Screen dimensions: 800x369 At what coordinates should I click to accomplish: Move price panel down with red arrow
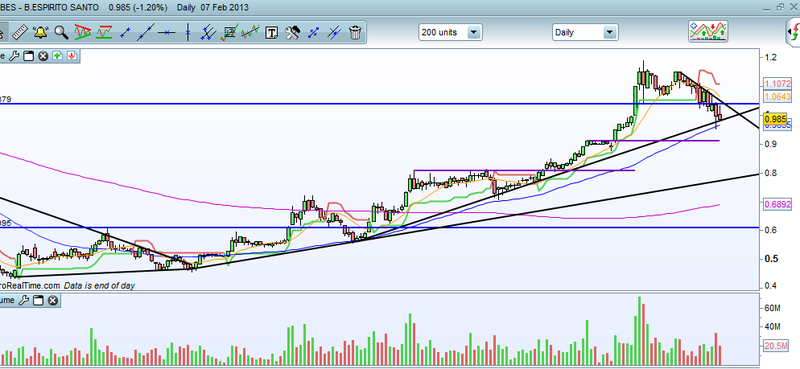coord(71,56)
